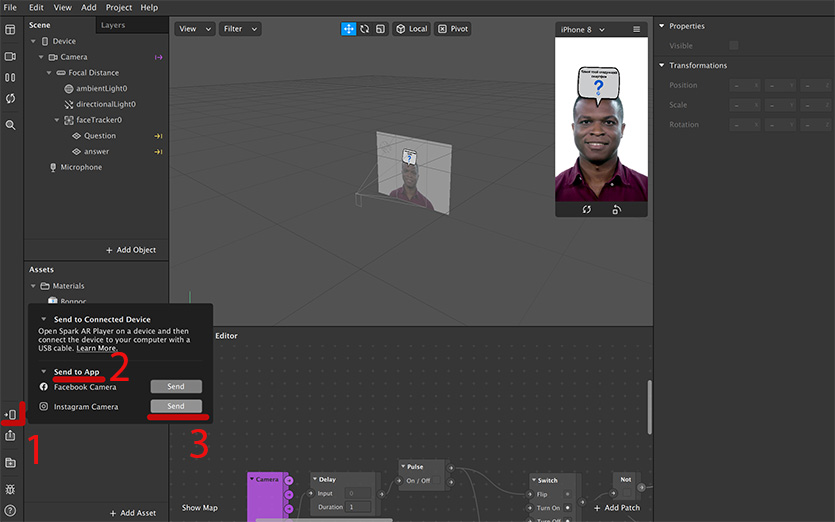Toggle the Pivot mode button
Viewport: 835px width, 522px height.
(x=453, y=29)
